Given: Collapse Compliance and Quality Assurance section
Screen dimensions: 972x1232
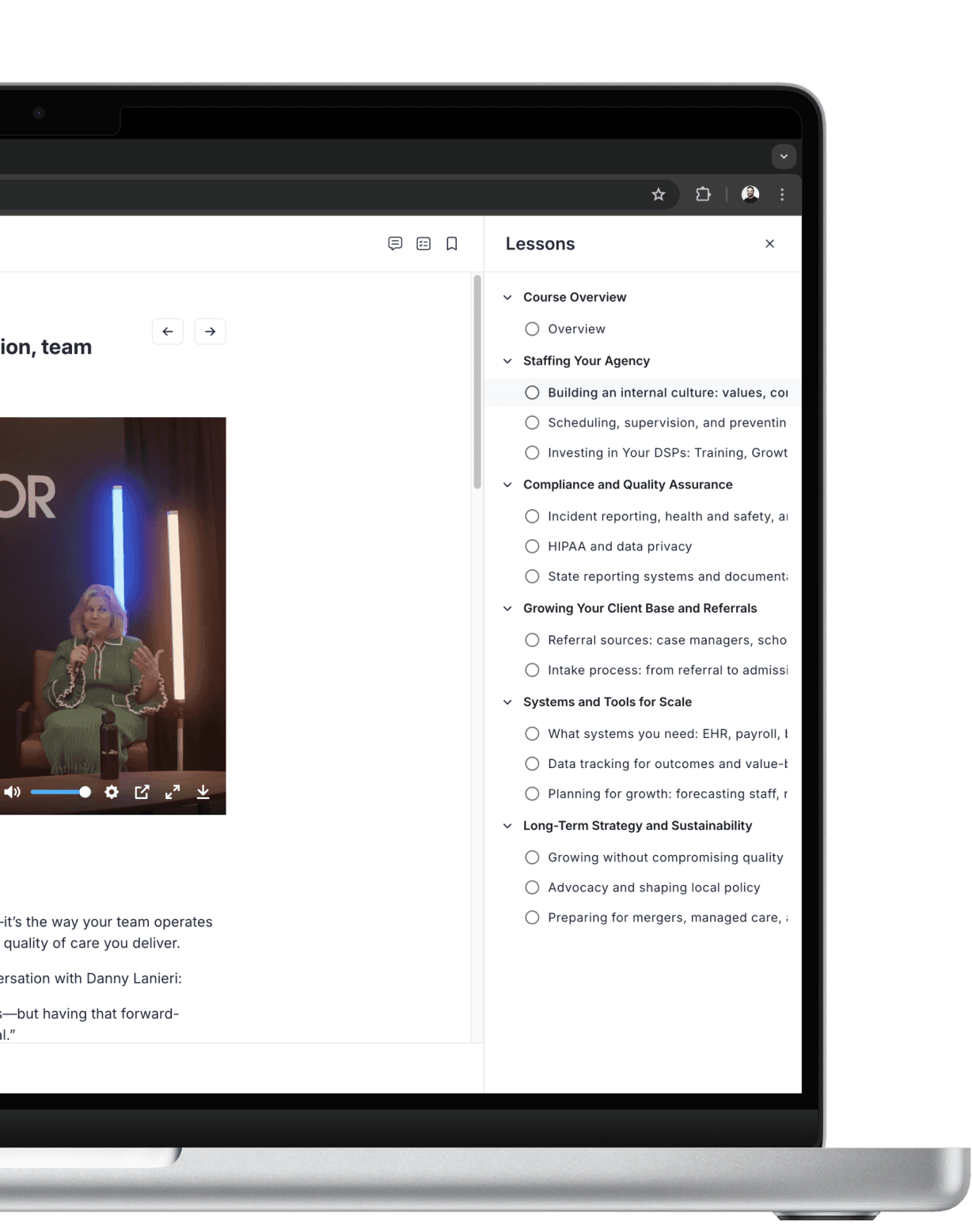Looking at the screenshot, I should click(x=507, y=485).
